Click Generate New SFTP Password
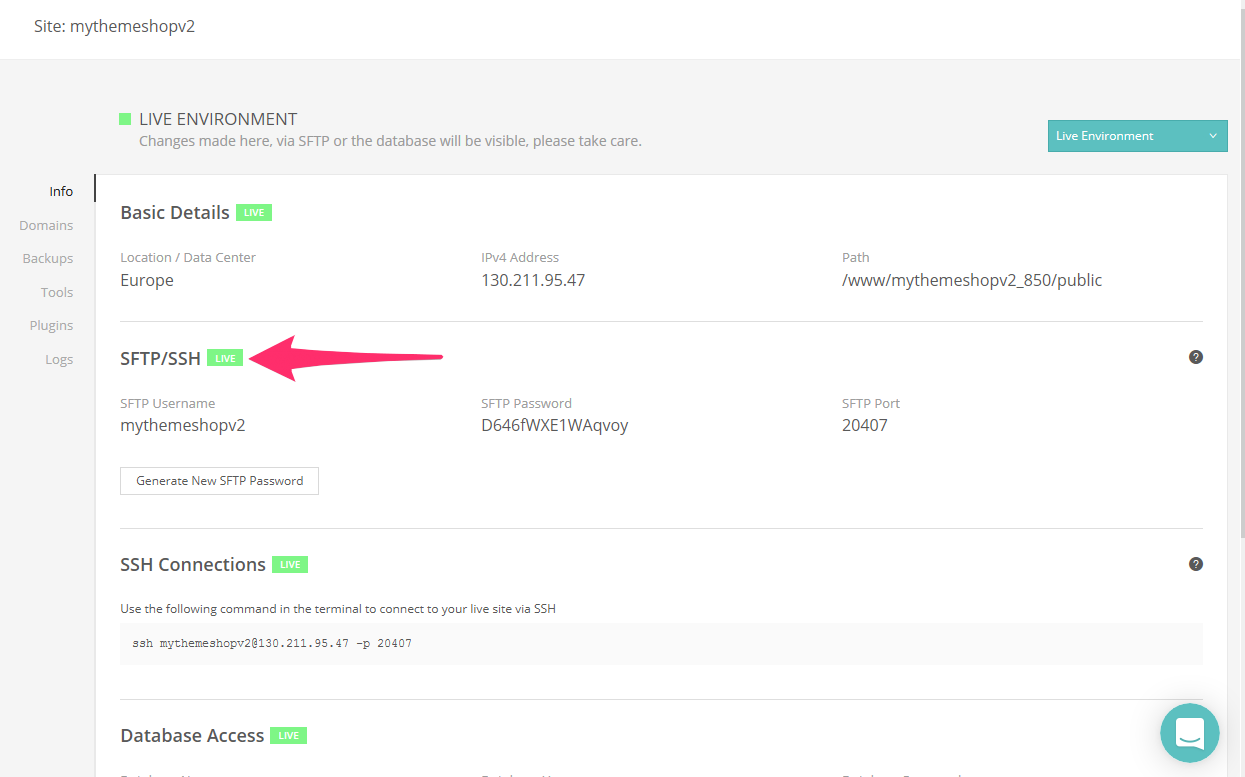The width and height of the screenshot is (1245, 777). pyautogui.click(x=219, y=480)
